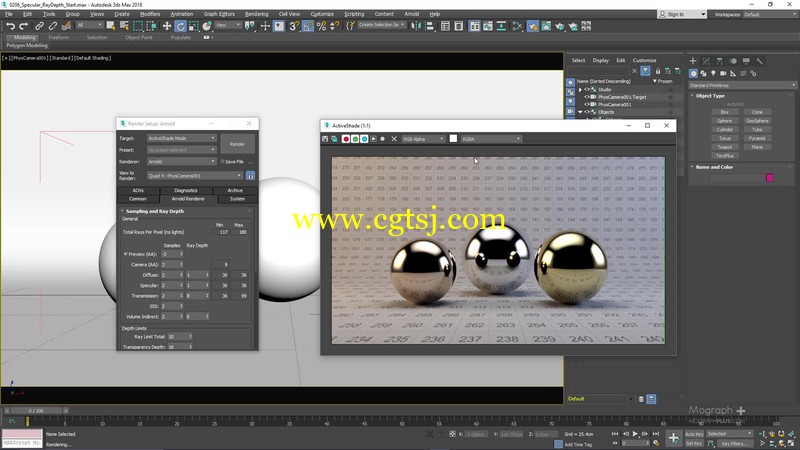Open the Renderer dropdown showing Arnold
800x450 pixels.
click(182, 161)
